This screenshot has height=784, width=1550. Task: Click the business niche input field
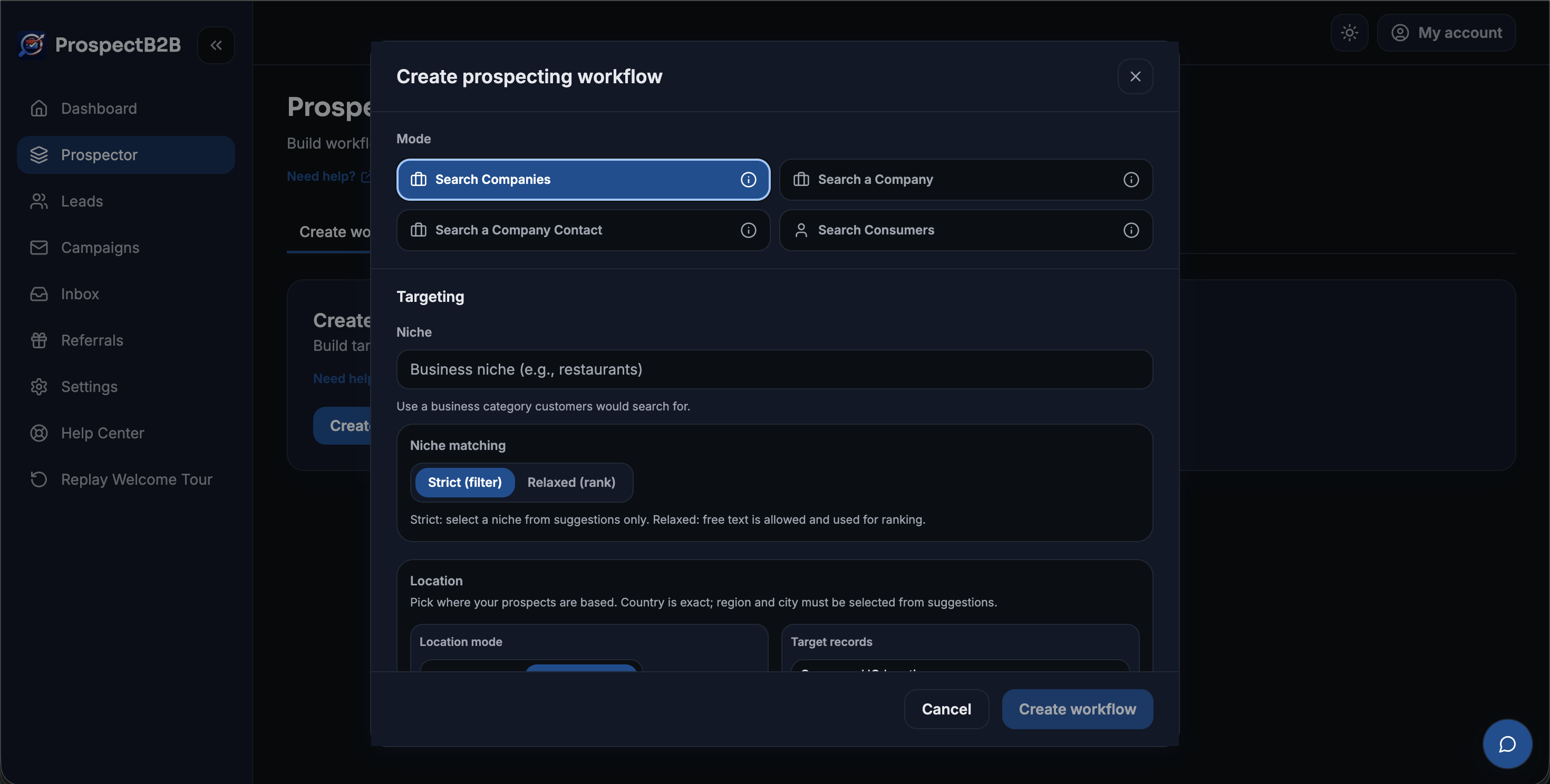[774, 369]
